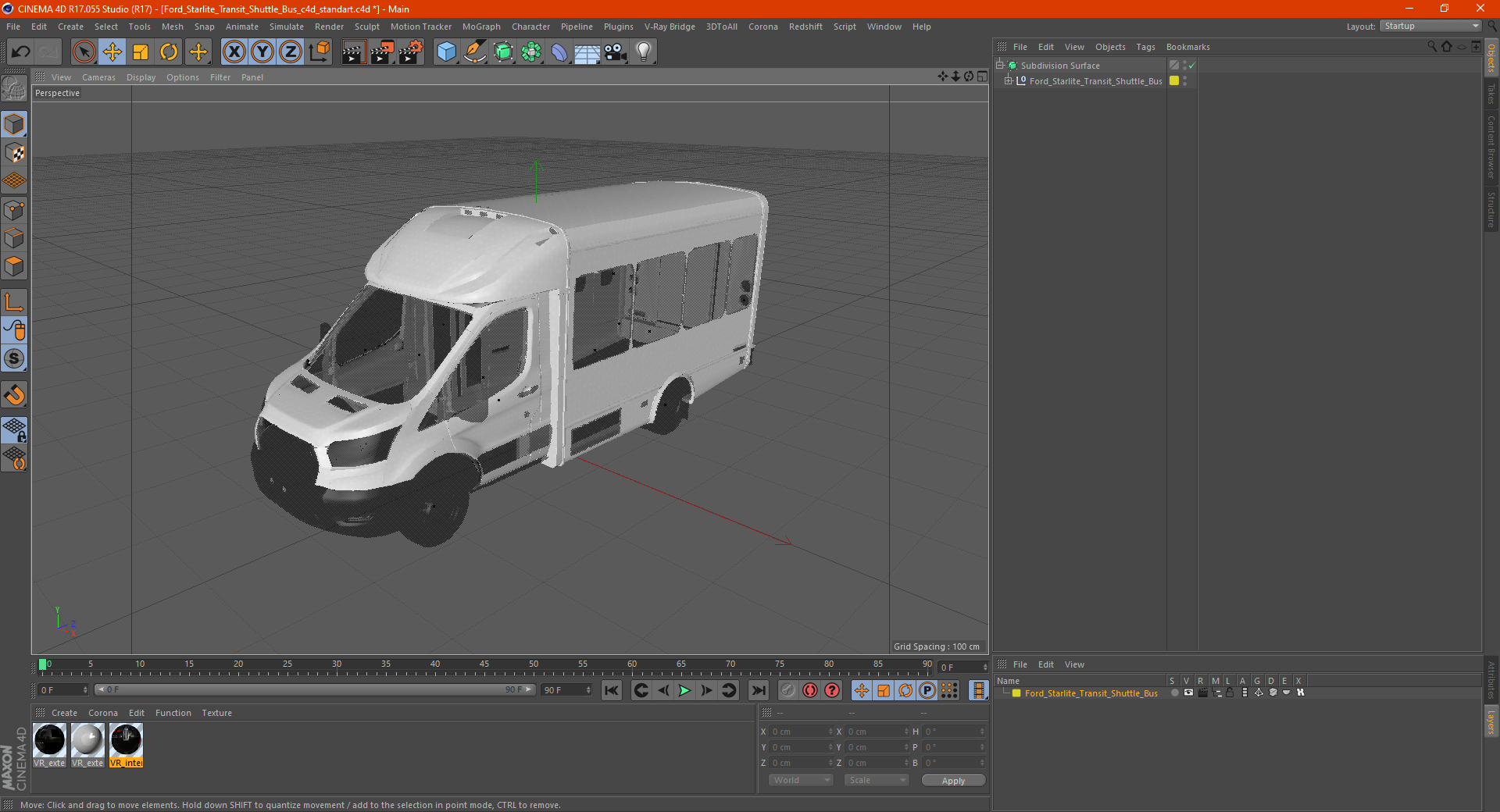Toggle Snap S icon in left toolbar
Viewport: 1500px width, 812px height.
pyautogui.click(x=14, y=359)
